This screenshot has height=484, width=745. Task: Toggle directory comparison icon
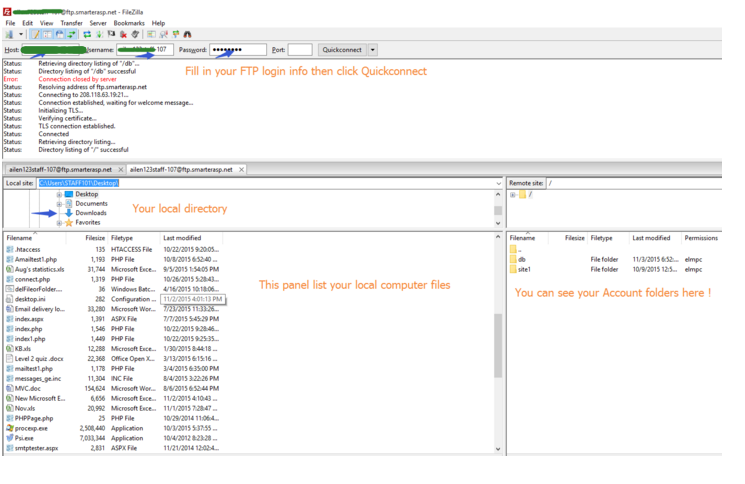163,34
